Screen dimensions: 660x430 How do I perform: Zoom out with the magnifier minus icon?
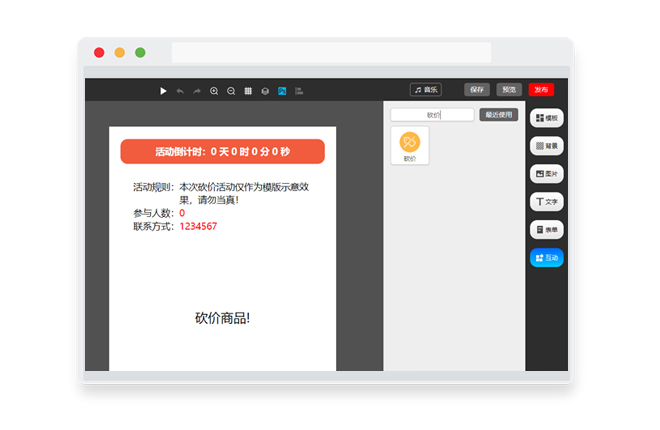(231, 91)
